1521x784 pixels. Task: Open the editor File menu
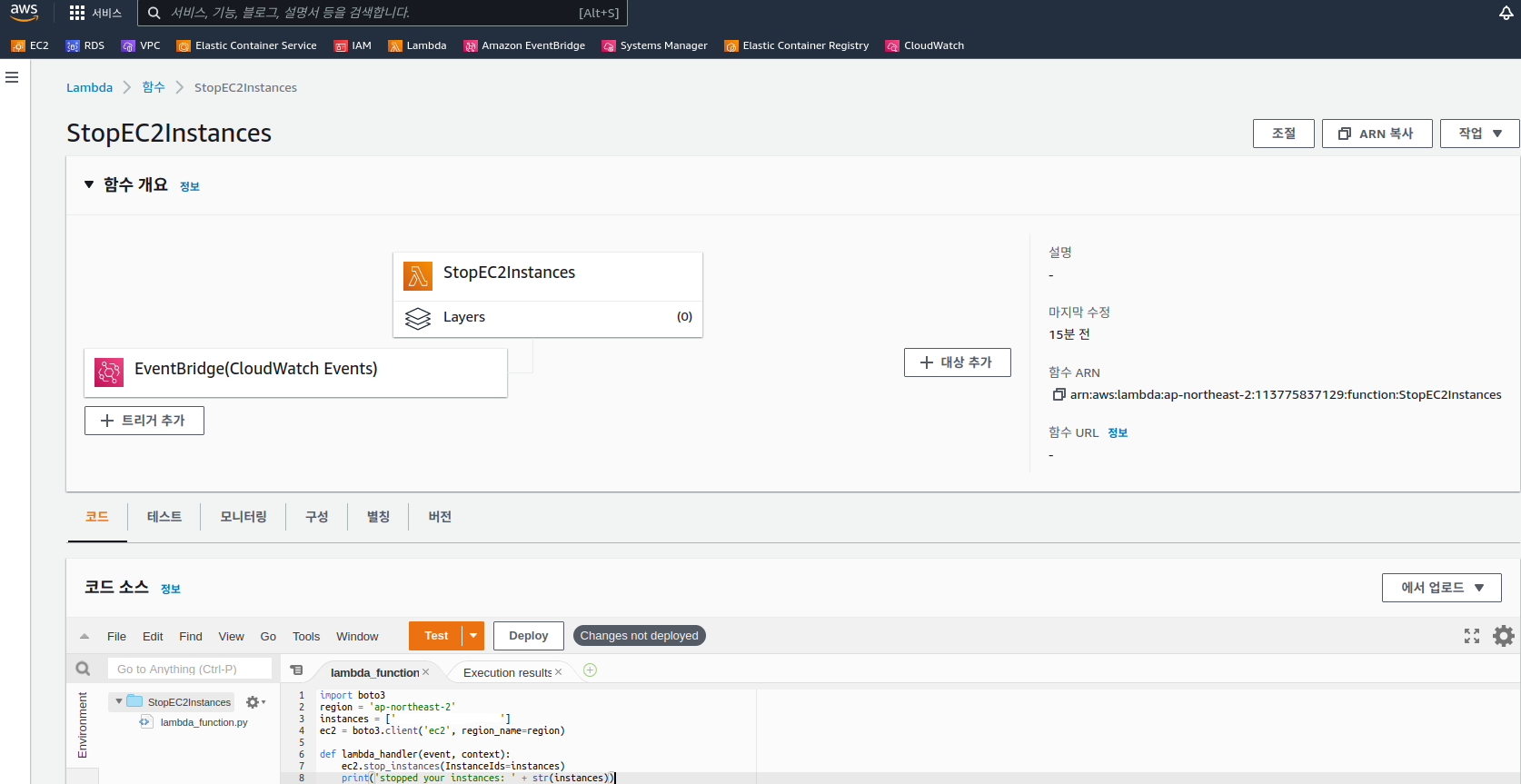[x=116, y=637]
